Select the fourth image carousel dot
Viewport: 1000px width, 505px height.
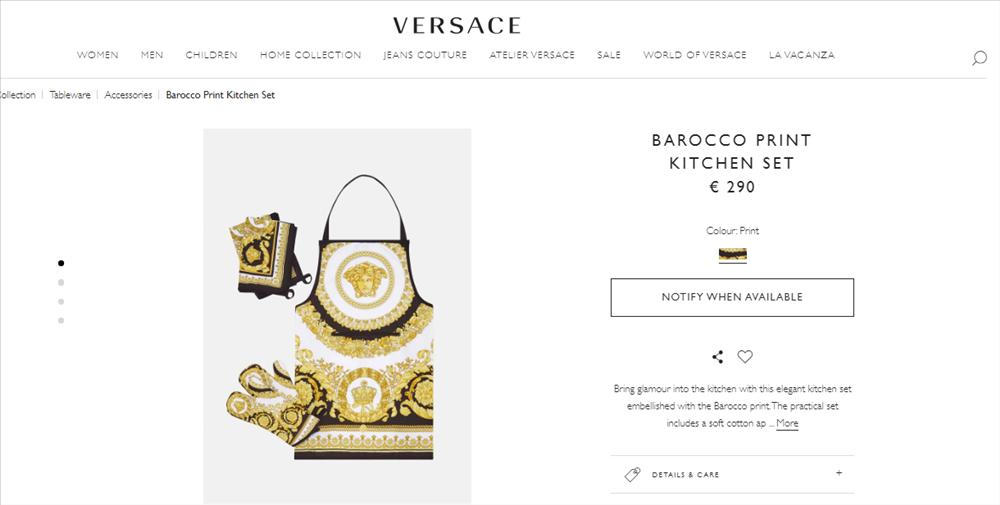click(61, 320)
